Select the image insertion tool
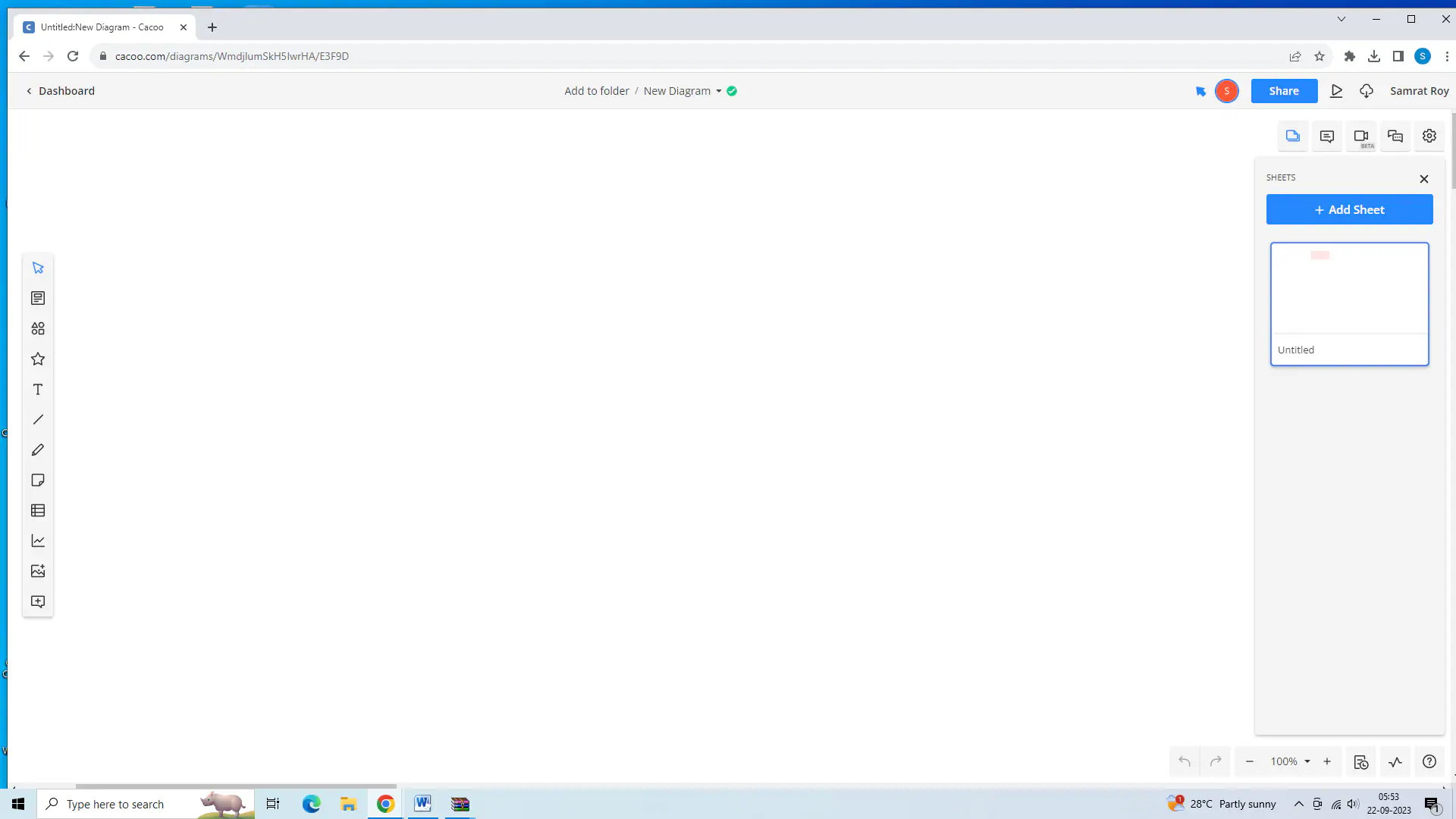The image size is (1456, 819). coord(38,571)
